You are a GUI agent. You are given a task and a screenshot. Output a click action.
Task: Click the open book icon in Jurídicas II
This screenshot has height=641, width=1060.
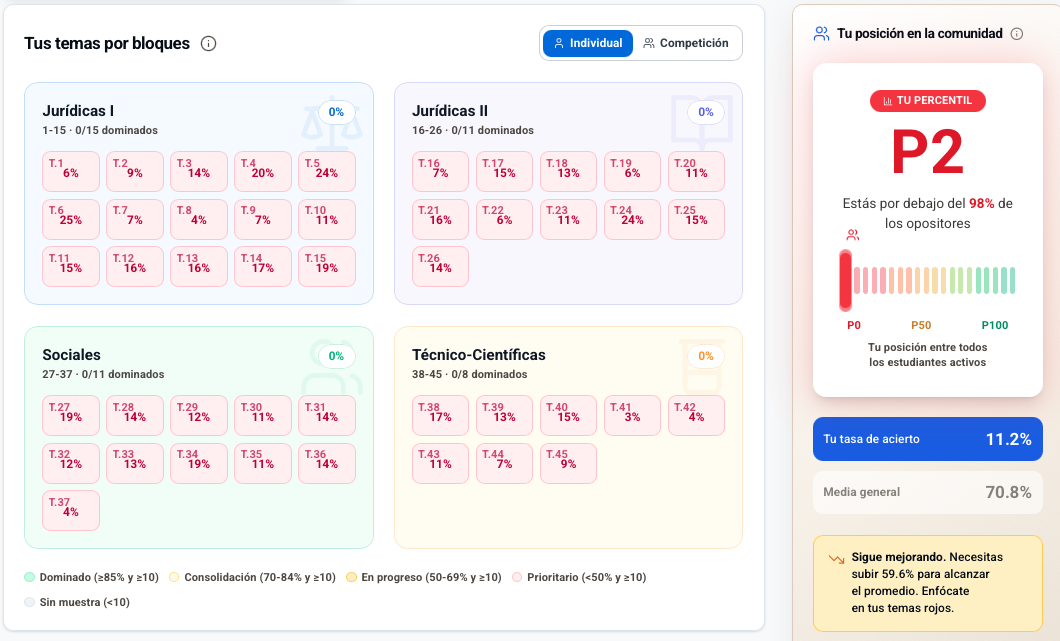point(703,117)
